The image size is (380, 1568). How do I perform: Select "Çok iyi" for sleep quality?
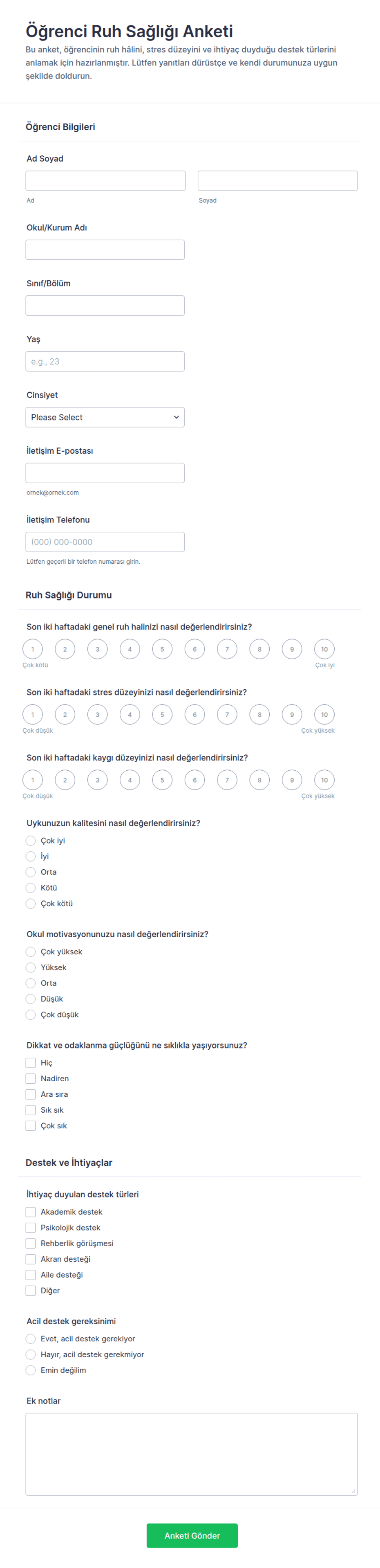(30, 841)
